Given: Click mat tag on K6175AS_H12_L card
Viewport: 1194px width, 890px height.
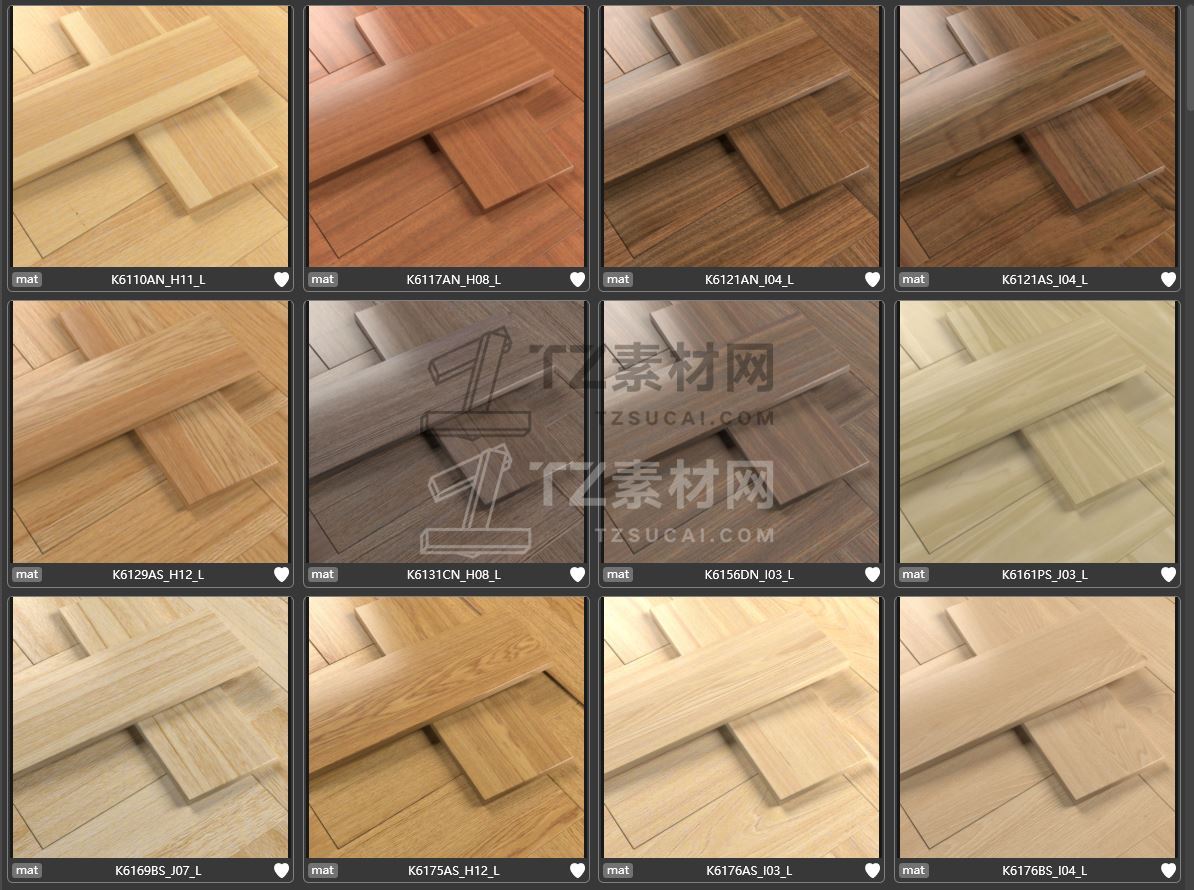Looking at the screenshot, I should pos(322,869).
